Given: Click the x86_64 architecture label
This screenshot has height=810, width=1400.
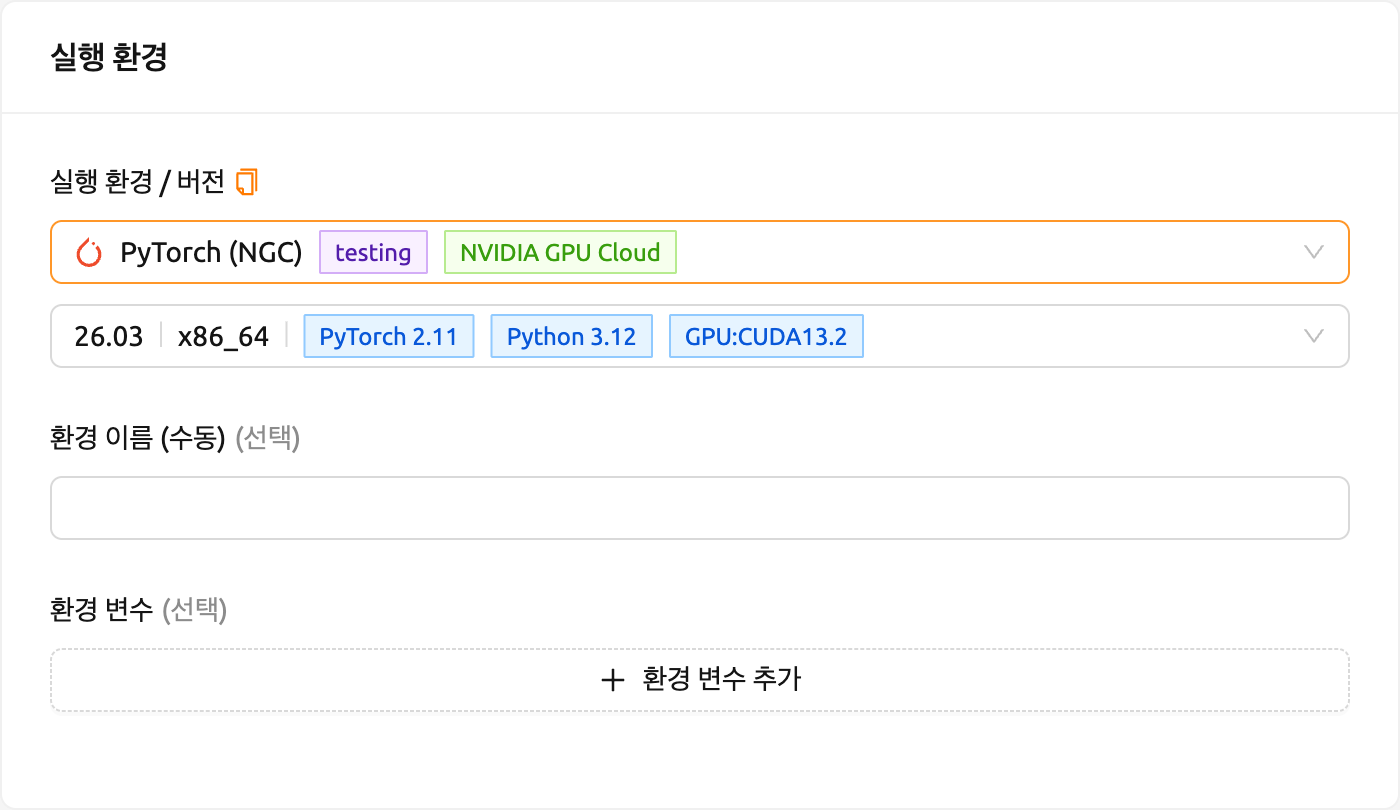Looking at the screenshot, I should tap(224, 337).
